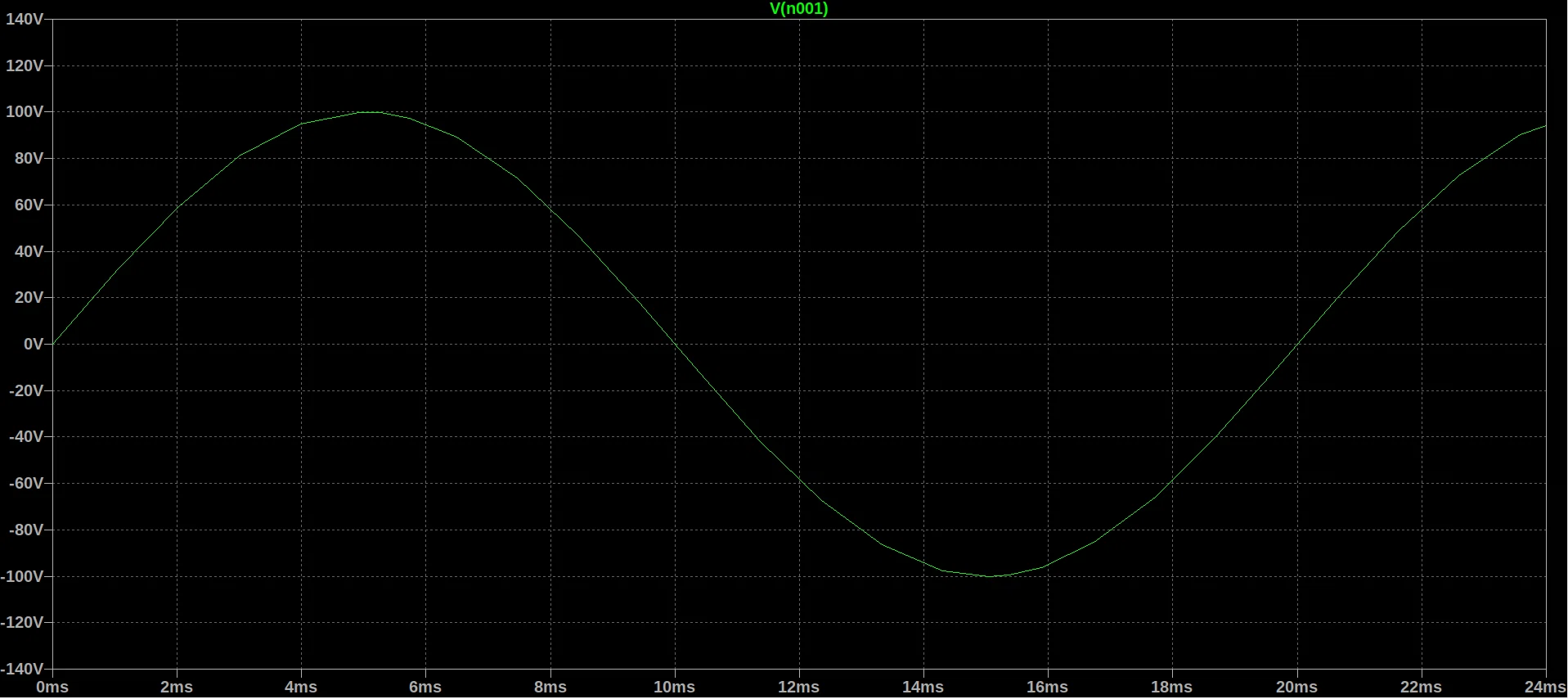Click the 20ms time axis label

click(x=1296, y=688)
